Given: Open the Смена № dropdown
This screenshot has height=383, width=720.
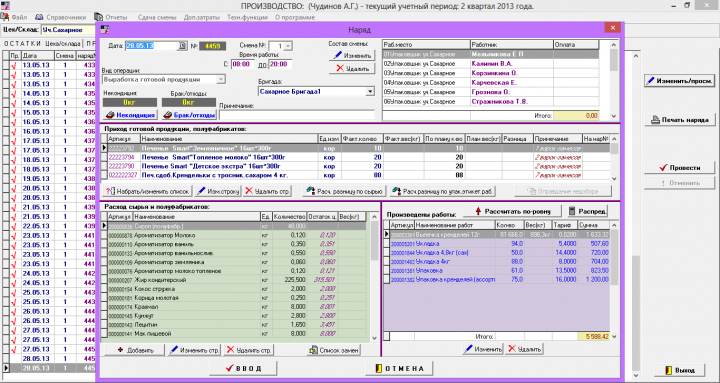Looking at the screenshot, I should coord(288,46).
